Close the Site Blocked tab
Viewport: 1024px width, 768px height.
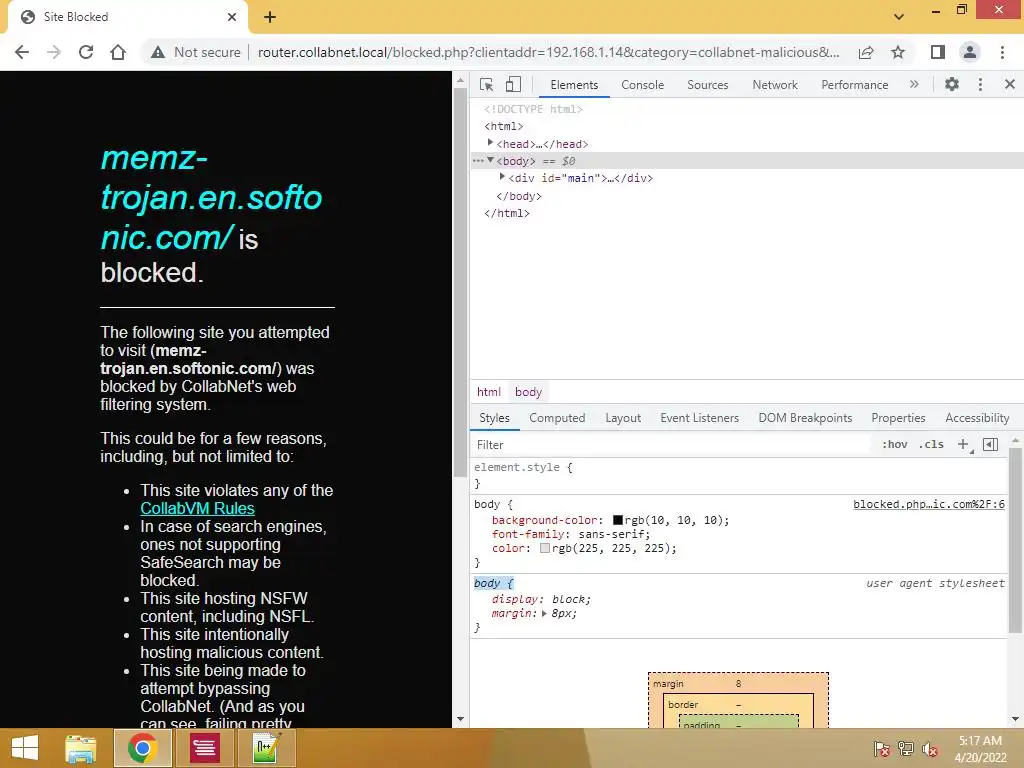coord(232,17)
